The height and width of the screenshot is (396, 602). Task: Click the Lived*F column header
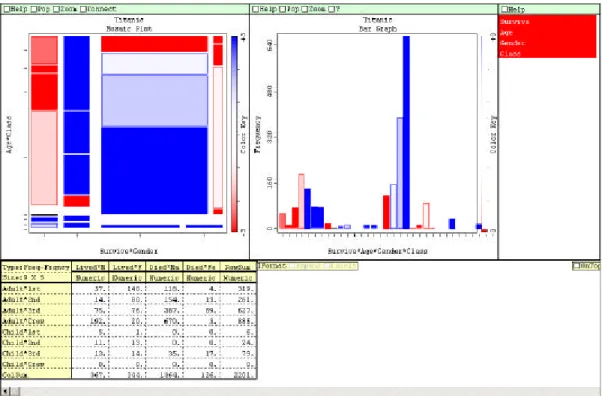coord(127,267)
